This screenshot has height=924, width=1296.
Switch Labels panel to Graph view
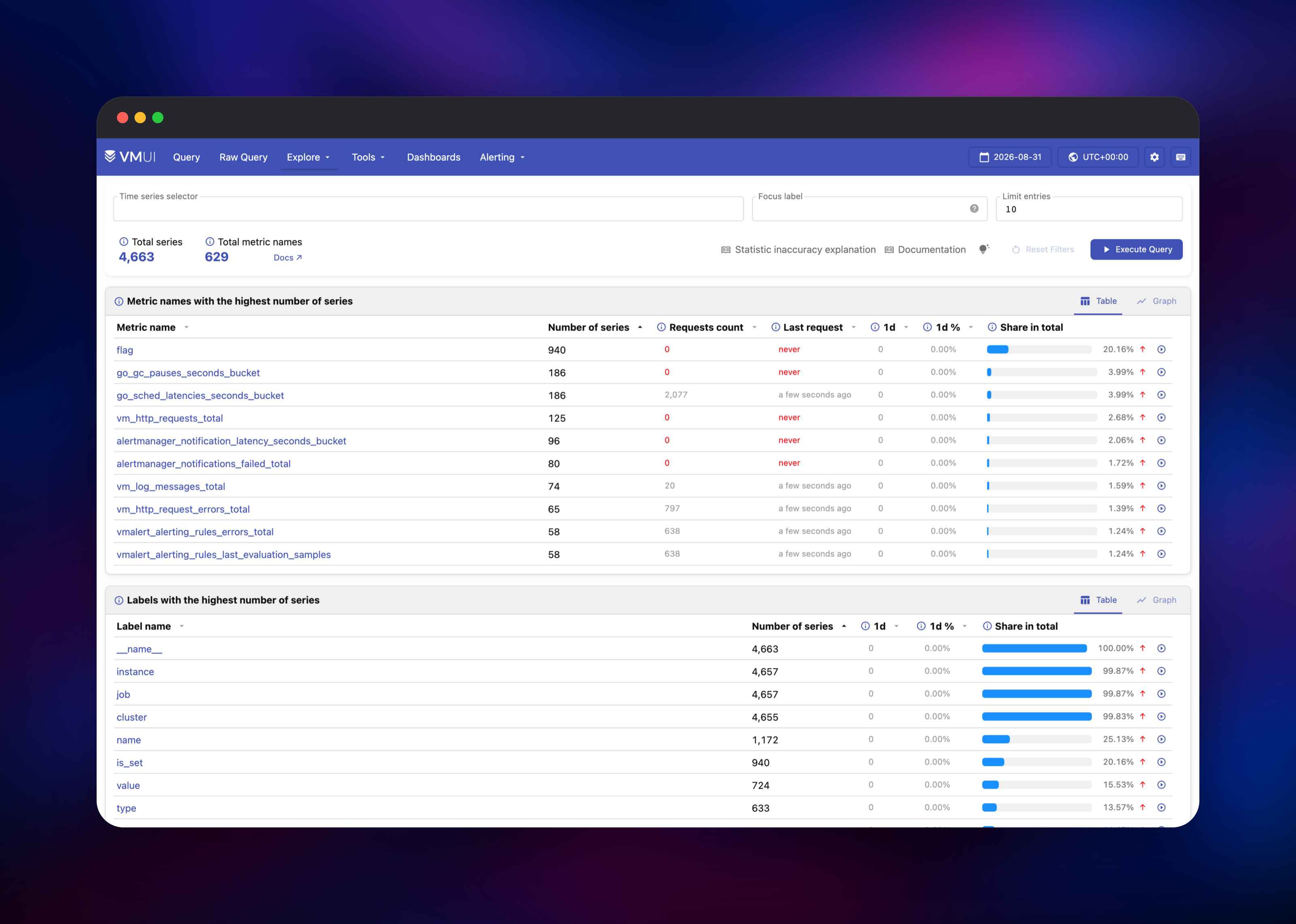pos(1156,600)
